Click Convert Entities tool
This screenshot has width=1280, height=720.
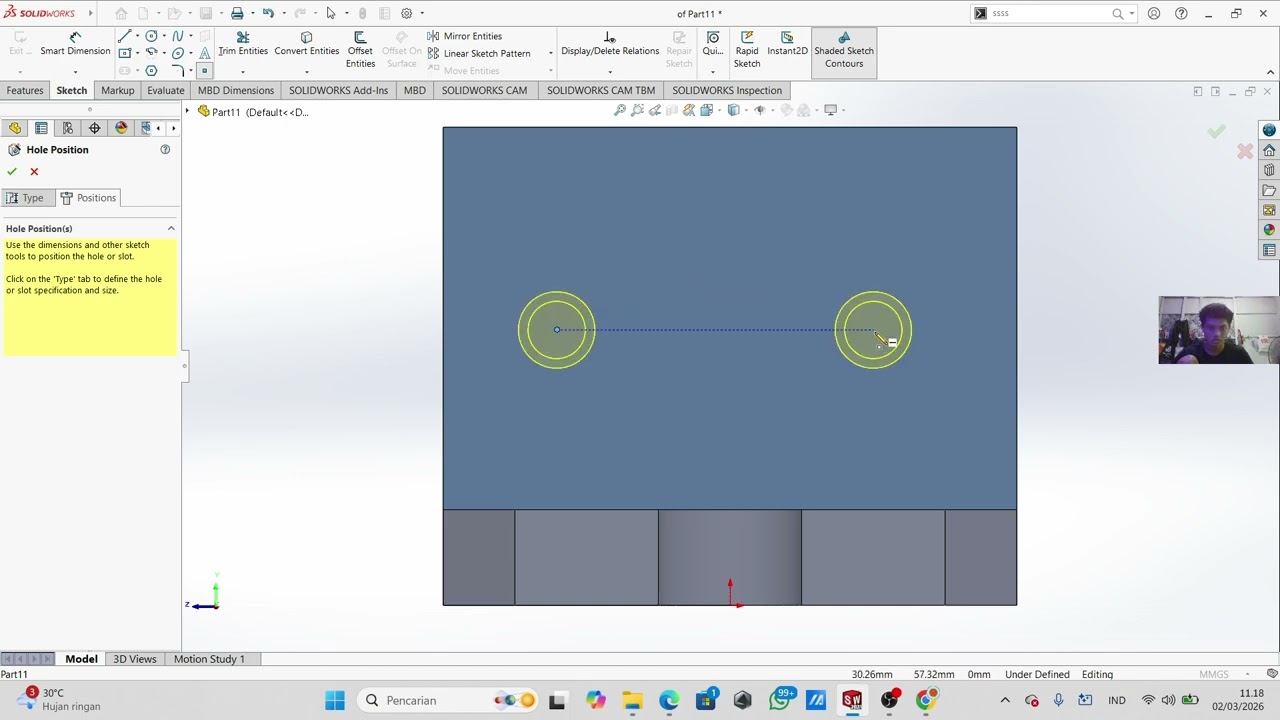pyautogui.click(x=306, y=45)
